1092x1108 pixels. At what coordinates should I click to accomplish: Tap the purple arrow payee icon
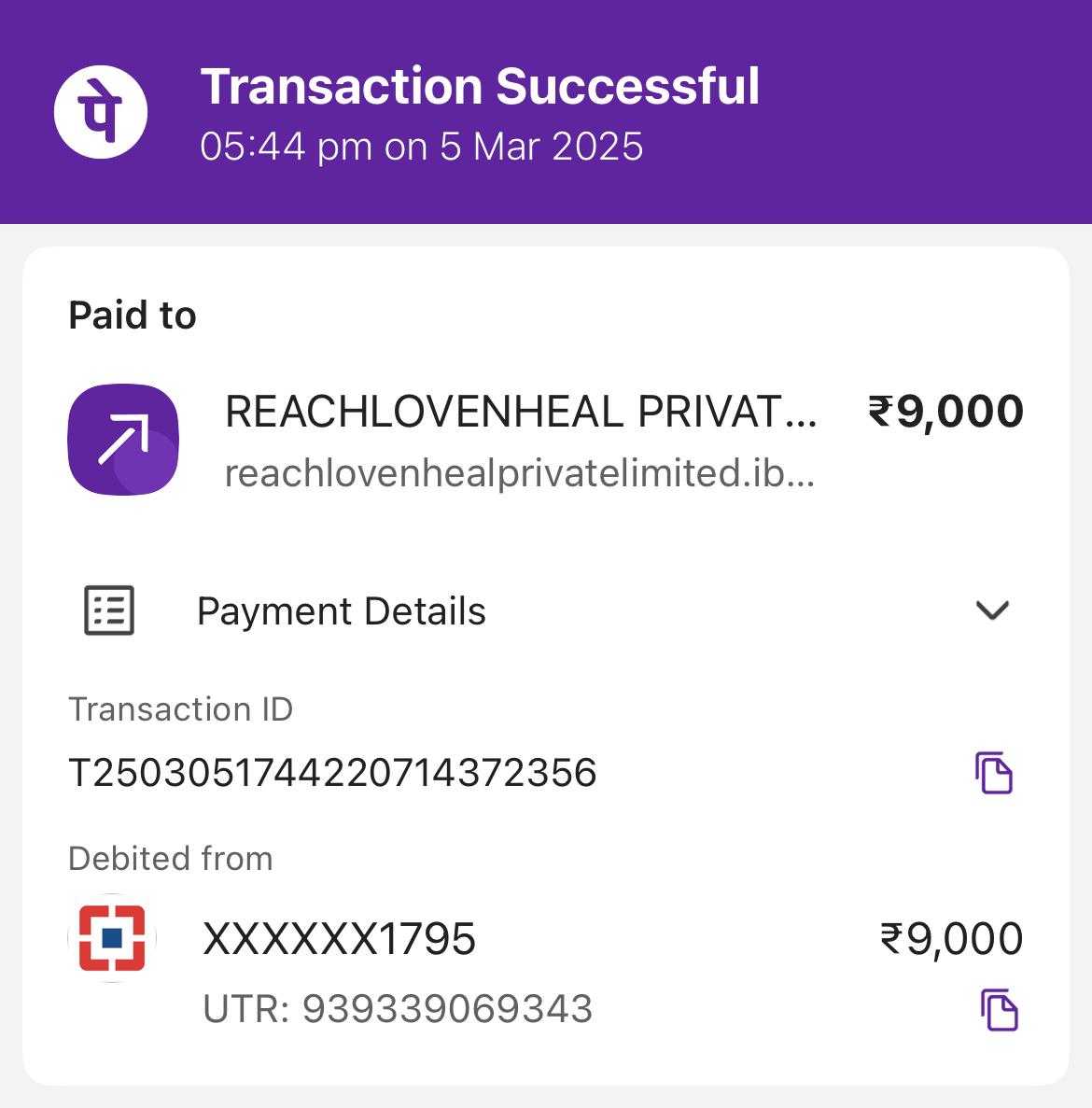(123, 440)
